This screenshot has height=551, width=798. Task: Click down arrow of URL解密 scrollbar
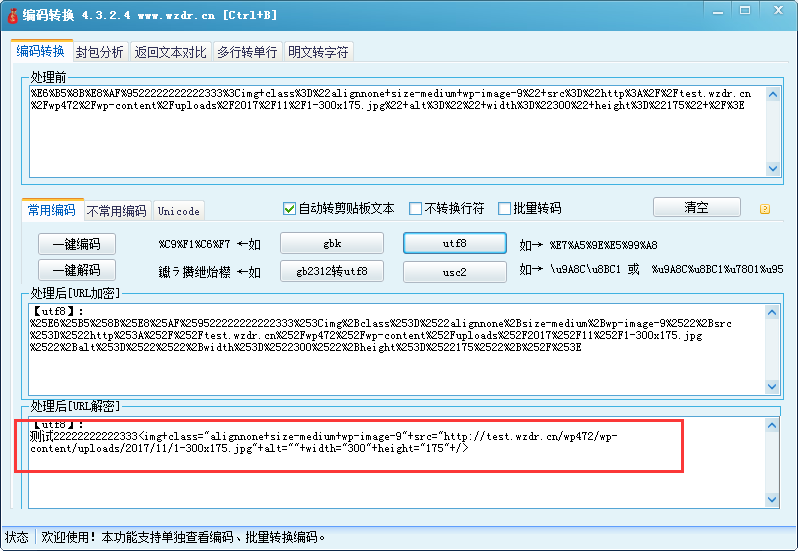tap(772, 500)
